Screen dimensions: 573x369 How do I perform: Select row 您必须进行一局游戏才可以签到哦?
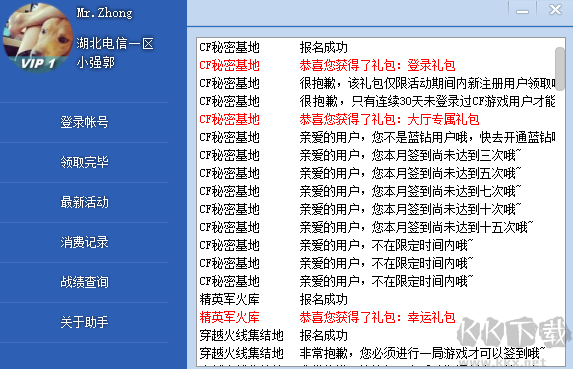click(x=376, y=353)
